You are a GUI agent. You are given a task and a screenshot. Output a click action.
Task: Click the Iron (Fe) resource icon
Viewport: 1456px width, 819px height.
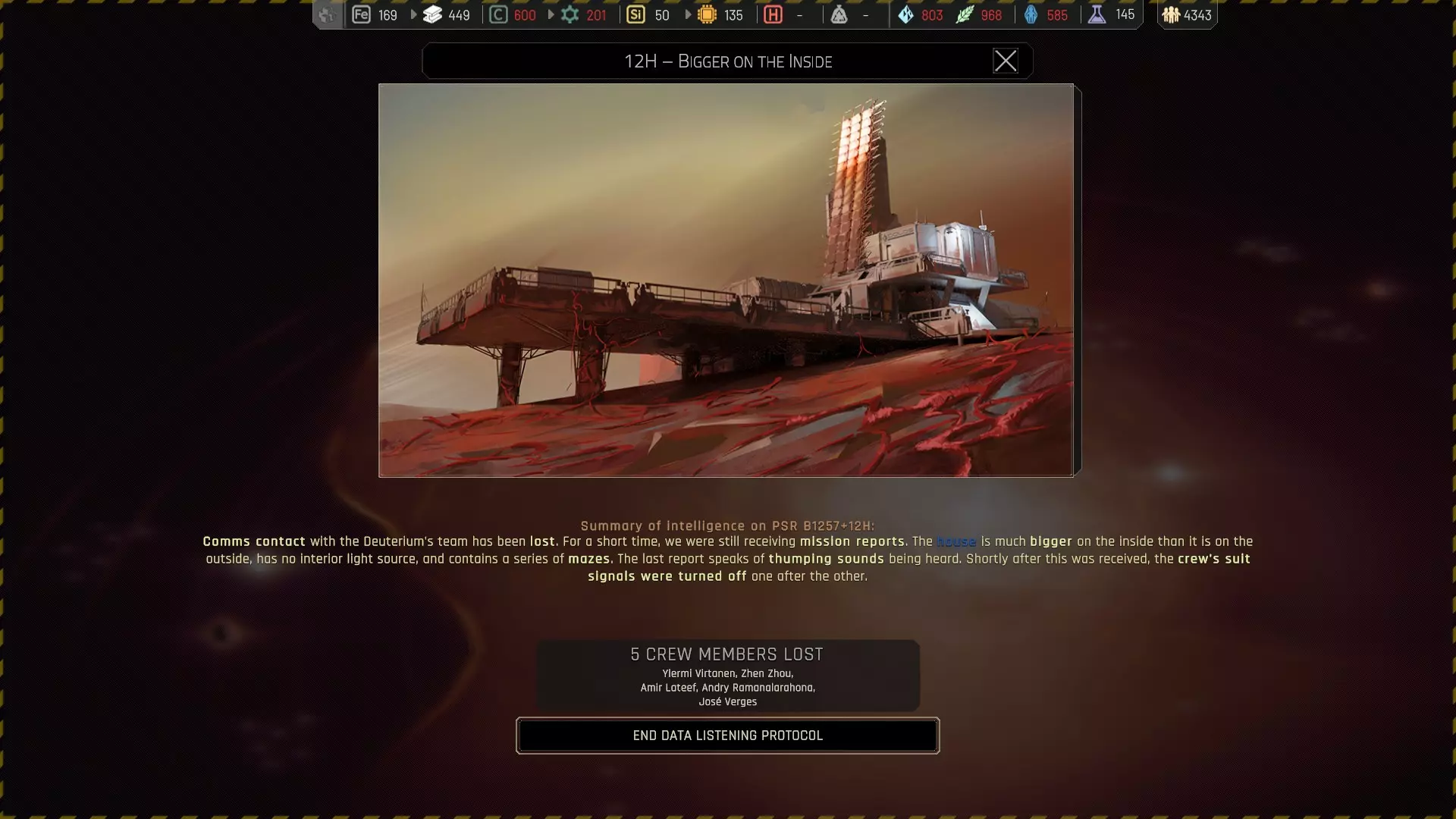pyautogui.click(x=361, y=14)
